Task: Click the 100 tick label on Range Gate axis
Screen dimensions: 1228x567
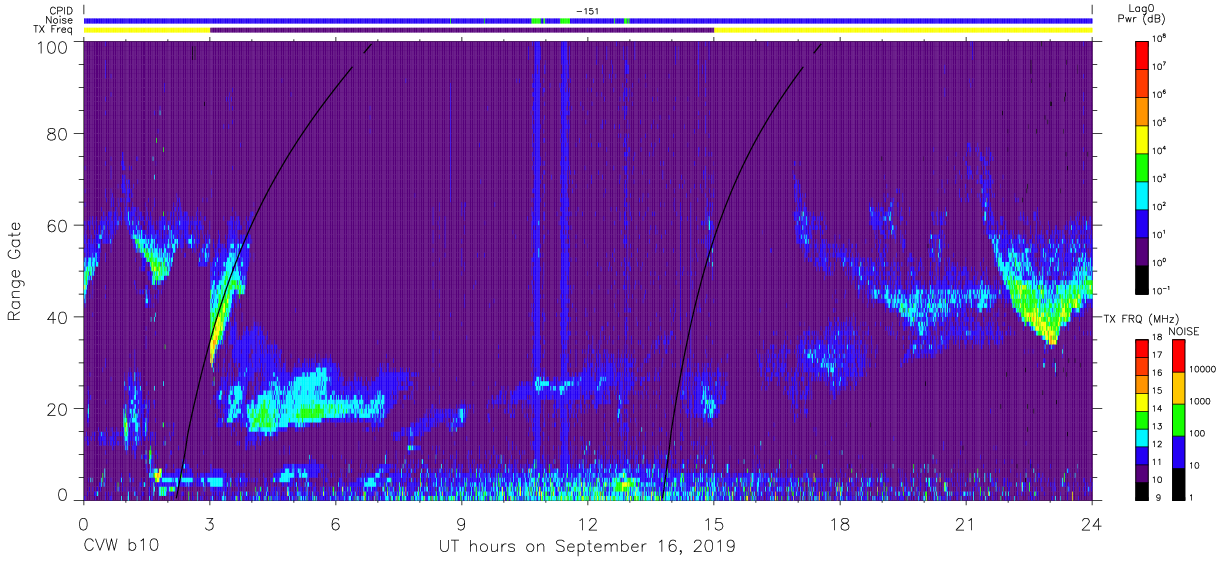Action: (x=52, y=46)
